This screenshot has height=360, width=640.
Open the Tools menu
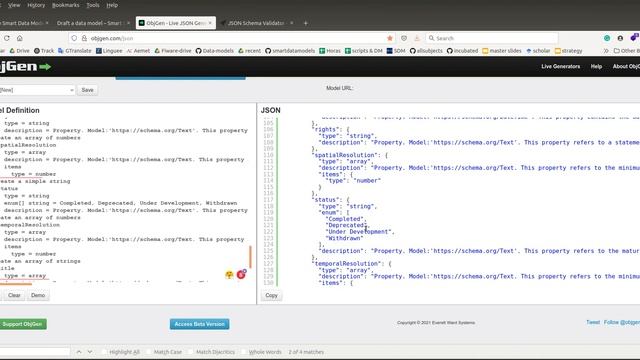coord(93,5)
